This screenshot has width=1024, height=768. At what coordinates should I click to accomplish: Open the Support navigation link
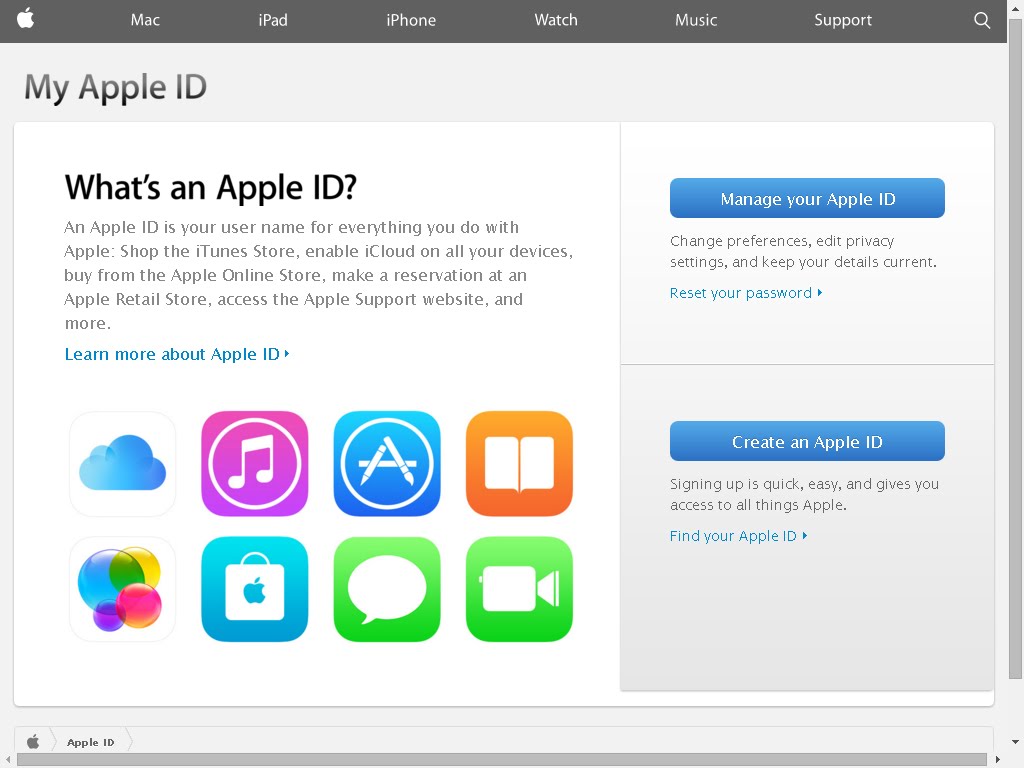pyautogui.click(x=843, y=20)
